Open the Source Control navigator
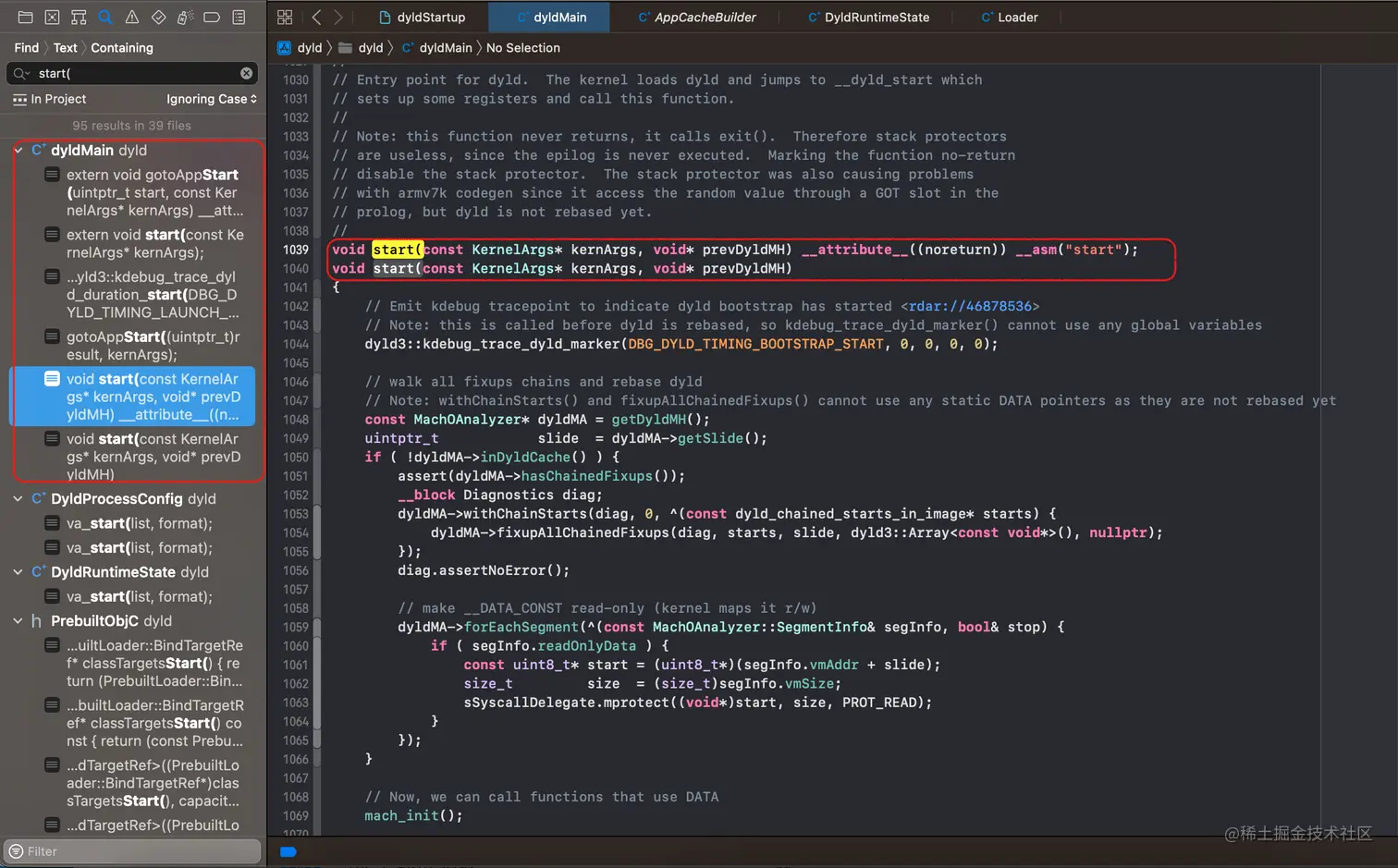This screenshot has width=1398, height=868. click(x=53, y=17)
